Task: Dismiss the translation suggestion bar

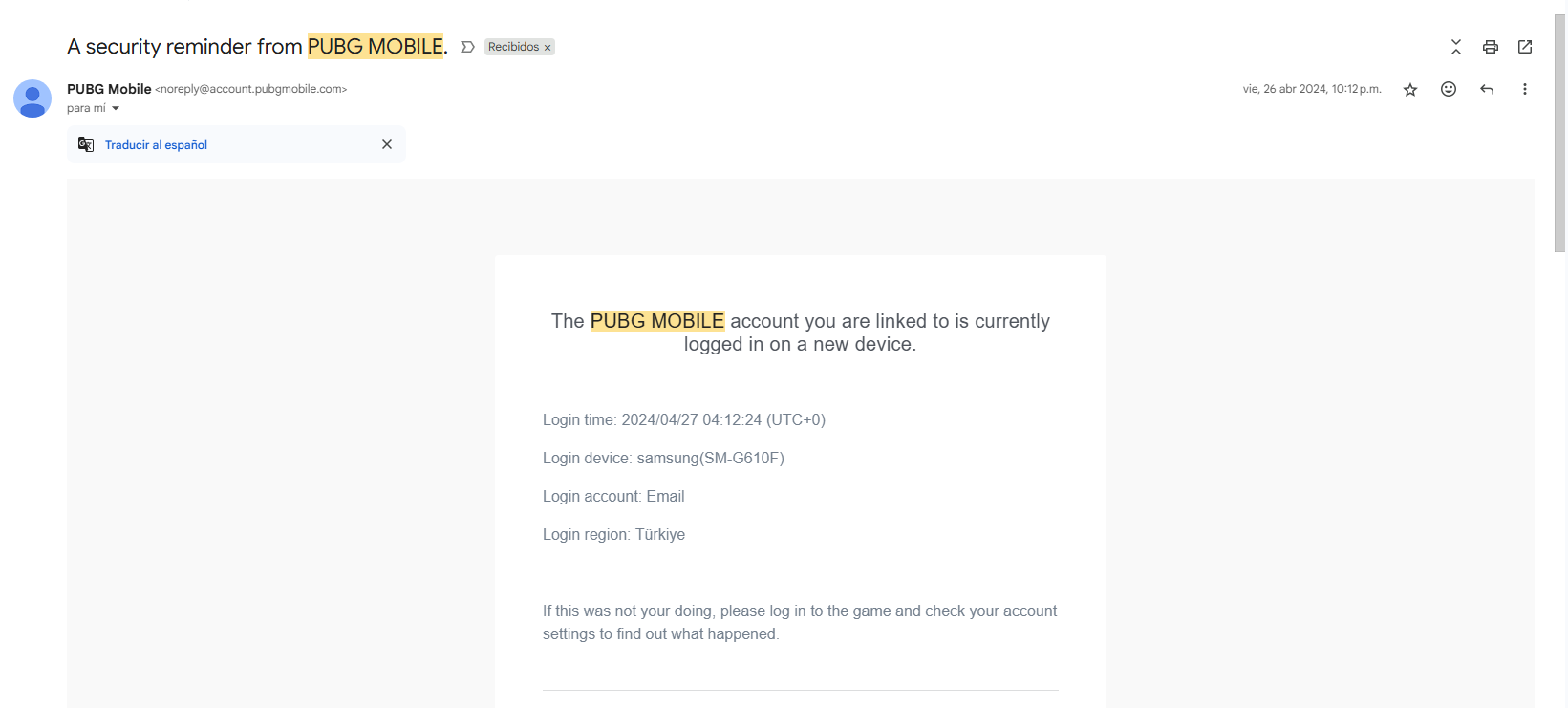Action: (x=387, y=144)
